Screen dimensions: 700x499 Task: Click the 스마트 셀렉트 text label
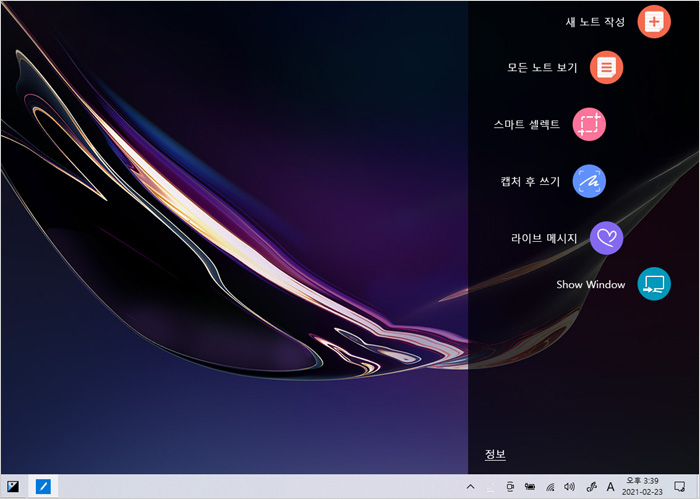pyautogui.click(x=526, y=125)
